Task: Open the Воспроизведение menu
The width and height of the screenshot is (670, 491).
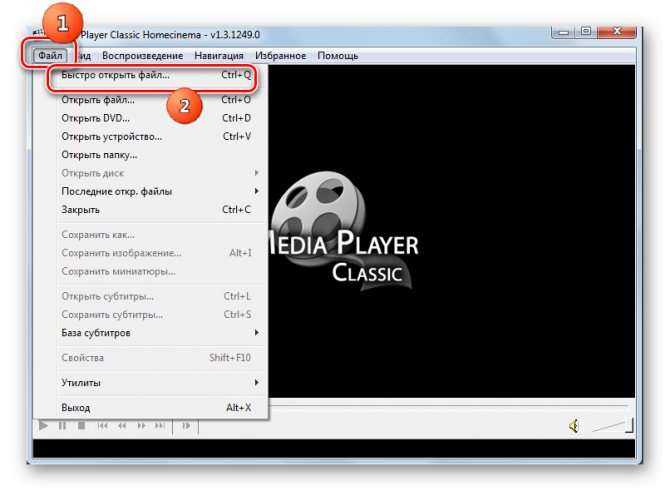Action: click(142, 56)
